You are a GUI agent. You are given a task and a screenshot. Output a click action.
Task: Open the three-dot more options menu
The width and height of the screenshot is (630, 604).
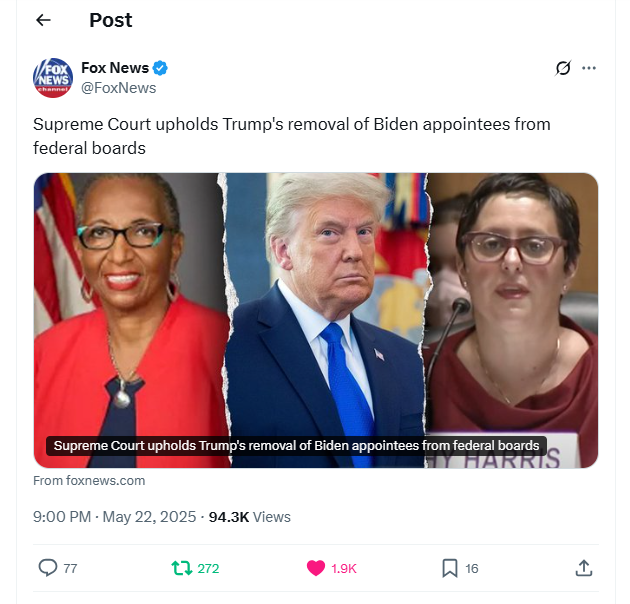pyautogui.click(x=589, y=68)
